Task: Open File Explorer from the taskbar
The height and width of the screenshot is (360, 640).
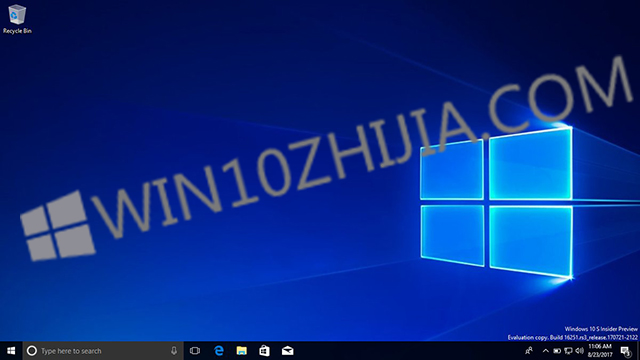Action: [242, 351]
